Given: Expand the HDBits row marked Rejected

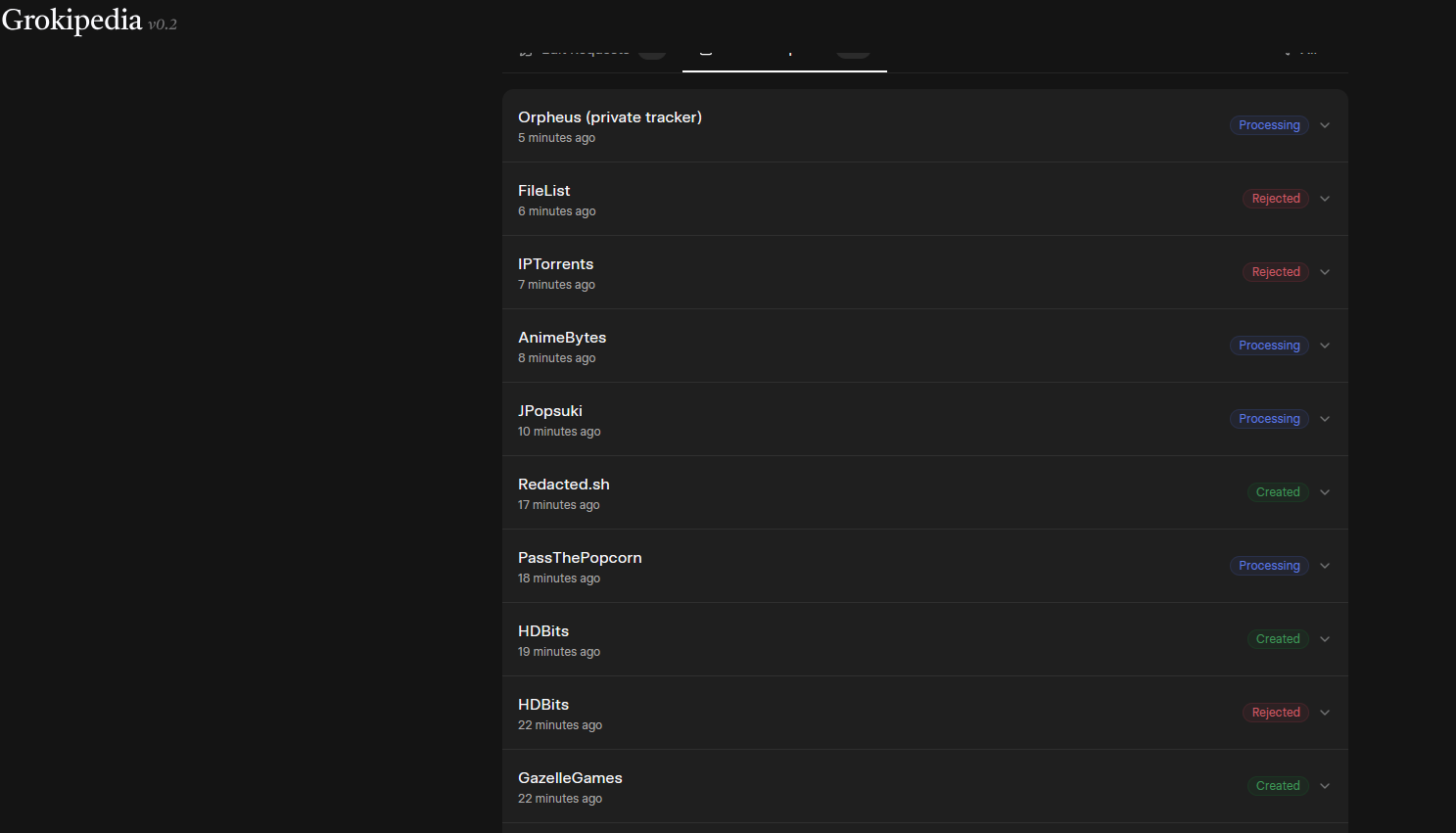Looking at the screenshot, I should coord(1325,713).
